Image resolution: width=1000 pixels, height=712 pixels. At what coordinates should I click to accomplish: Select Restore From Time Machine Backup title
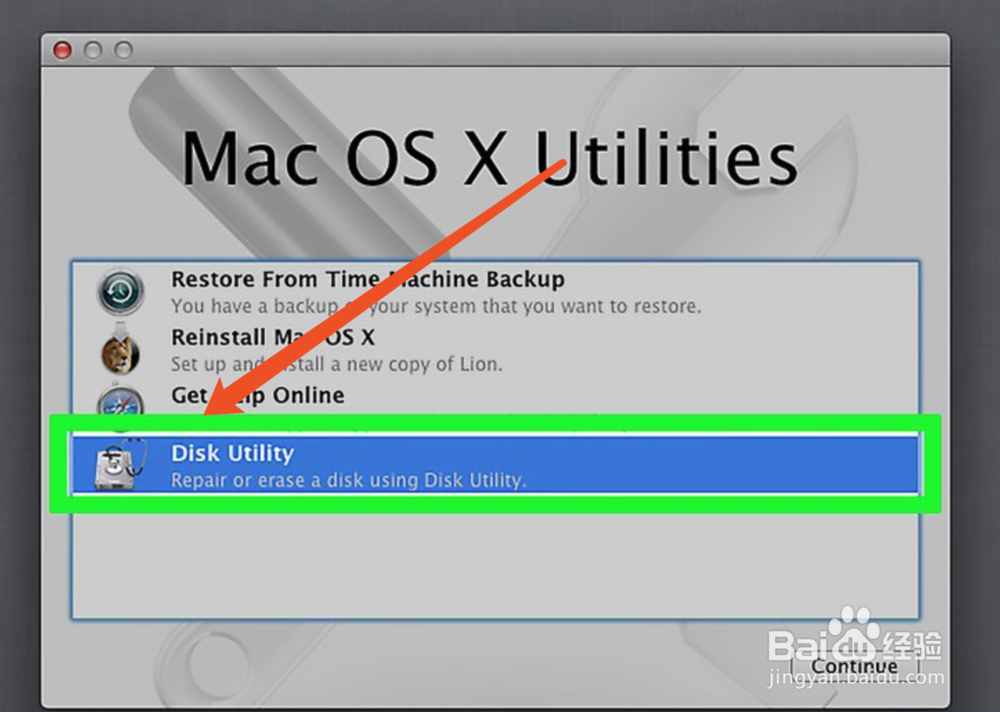click(368, 279)
